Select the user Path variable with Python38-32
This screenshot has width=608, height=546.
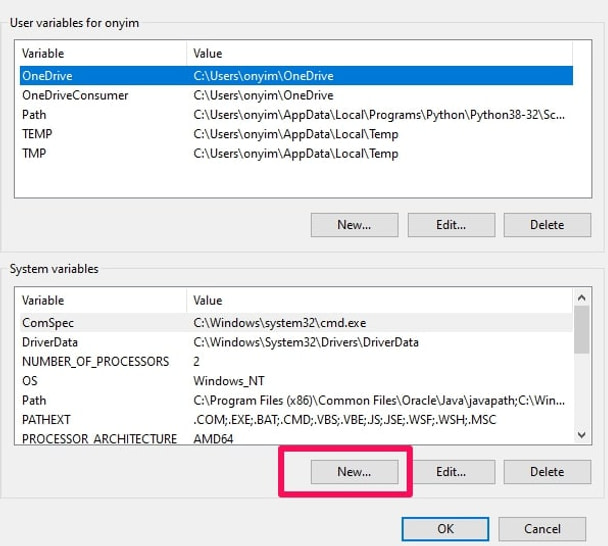point(296,114)
